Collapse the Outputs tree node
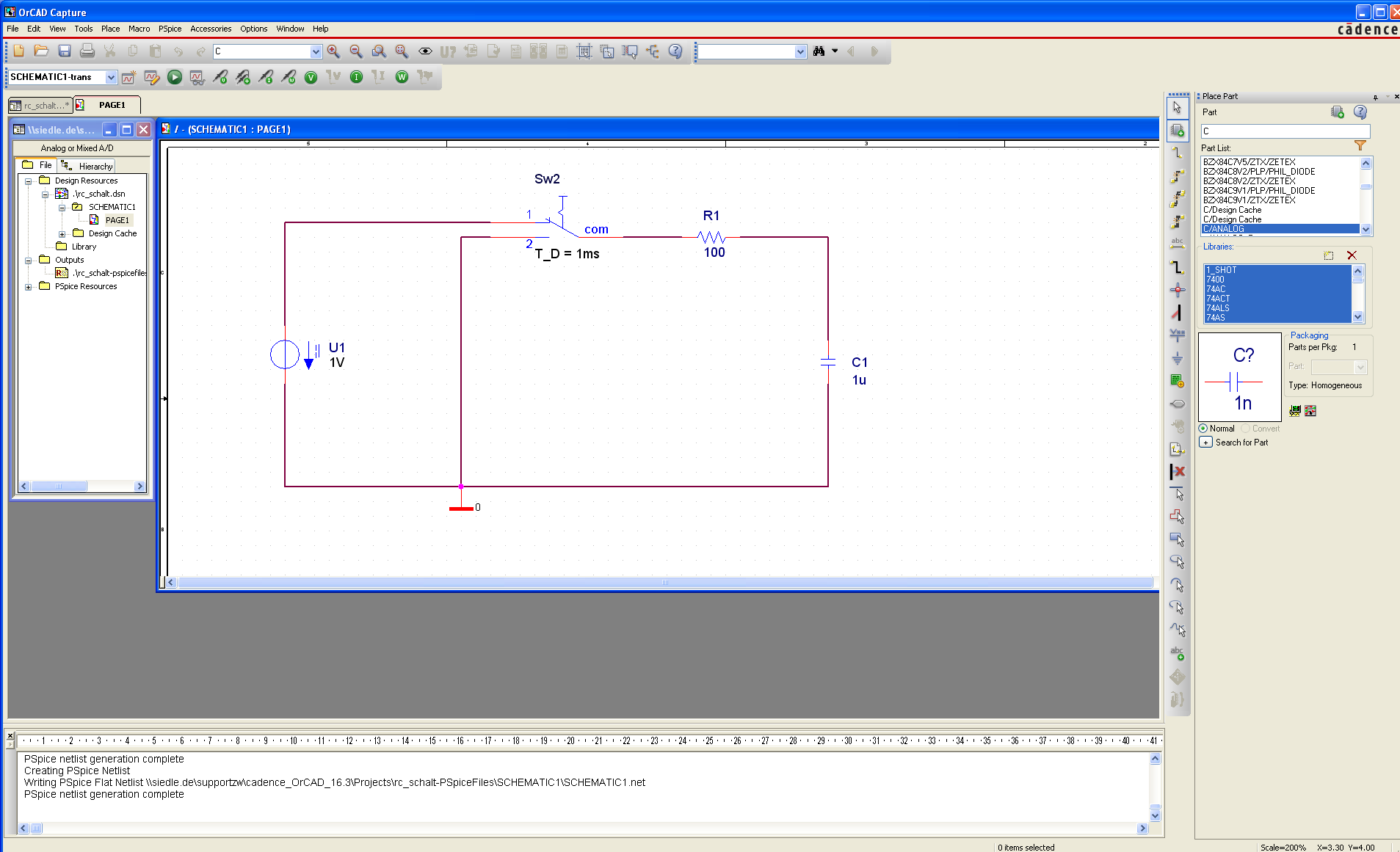 [29, 261]
